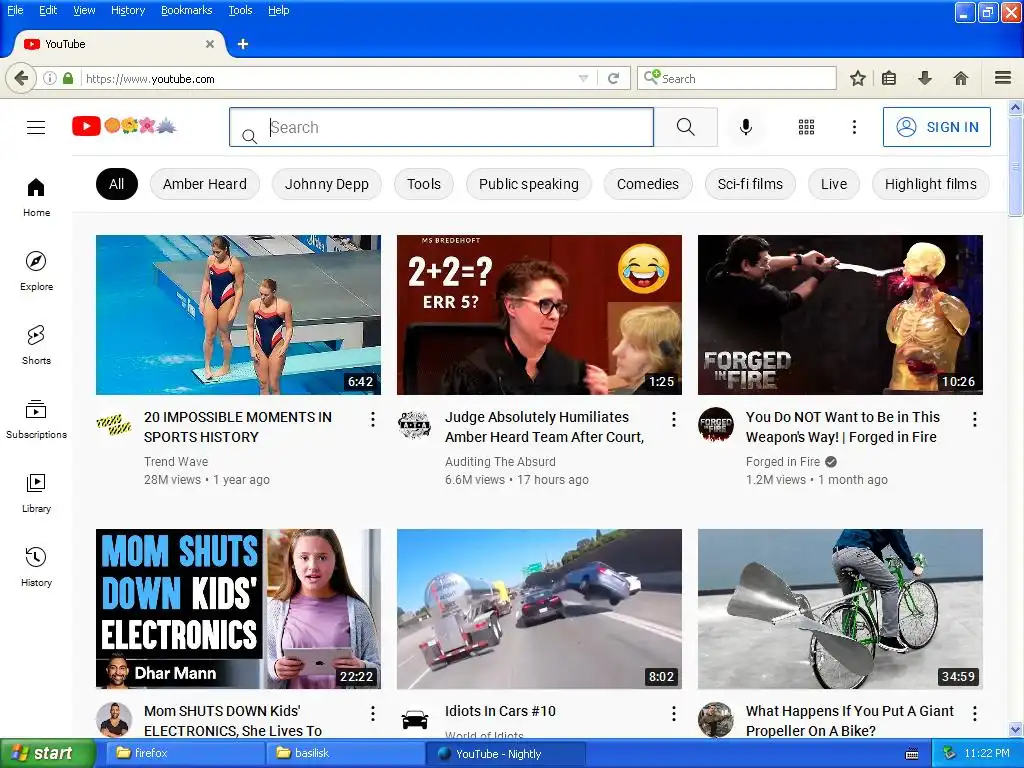Click the page scrollbar down arrow
The width and height of the screenshot is (1024, 768).
1016,729
